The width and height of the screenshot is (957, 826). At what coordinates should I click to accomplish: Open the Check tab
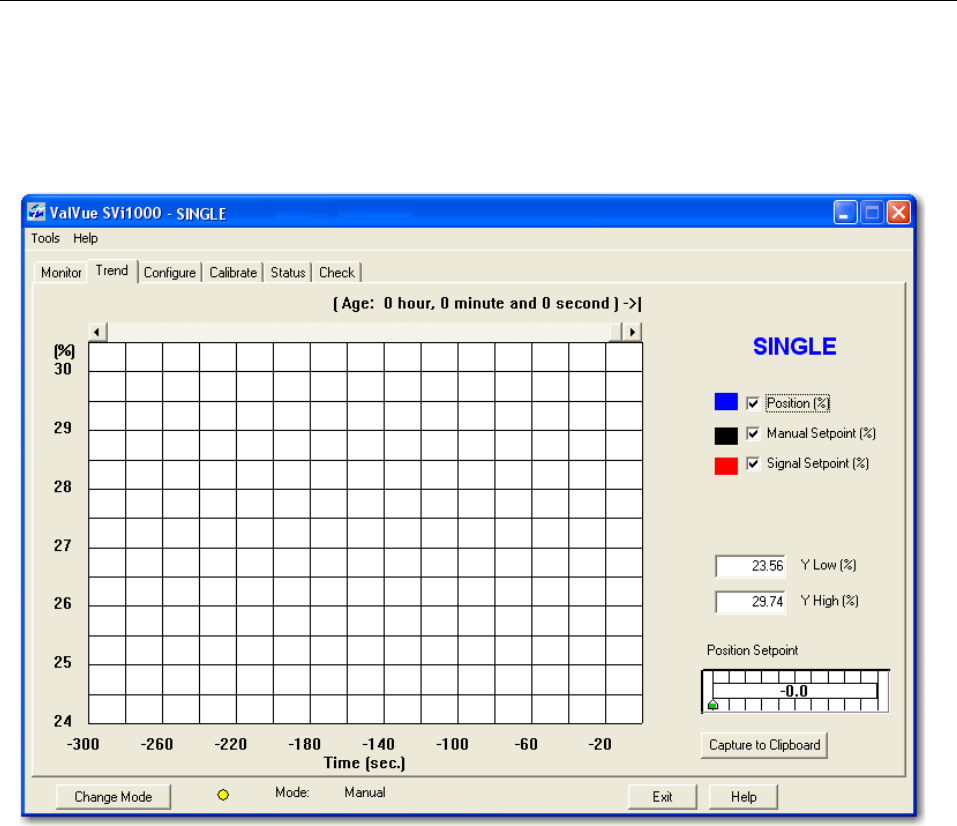tap(337, 272)
